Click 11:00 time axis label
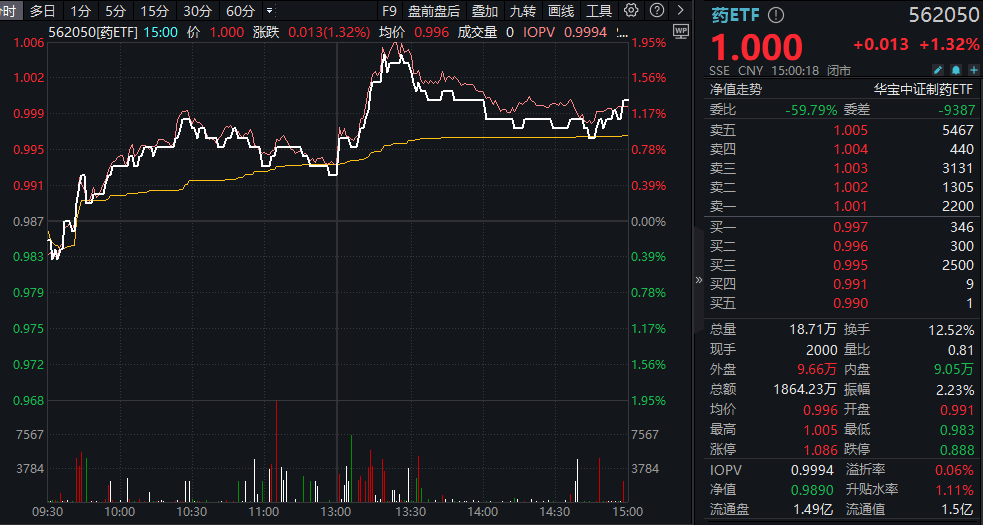Viewport: 983px width, 525px height. (x=263, y=511)
